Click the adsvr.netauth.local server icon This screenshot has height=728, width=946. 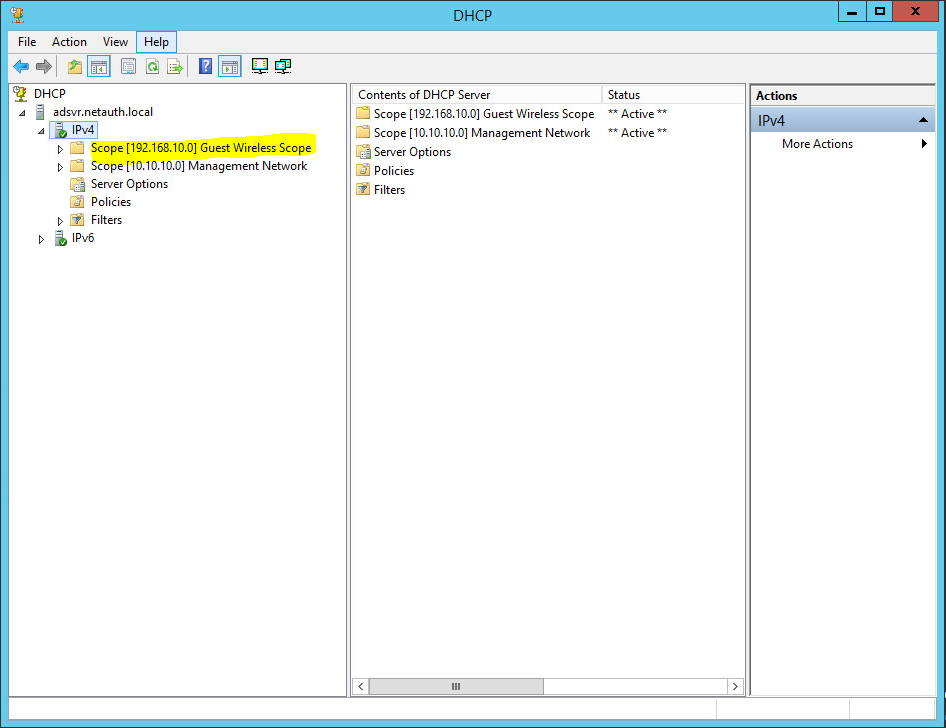[x=40, y=112]
